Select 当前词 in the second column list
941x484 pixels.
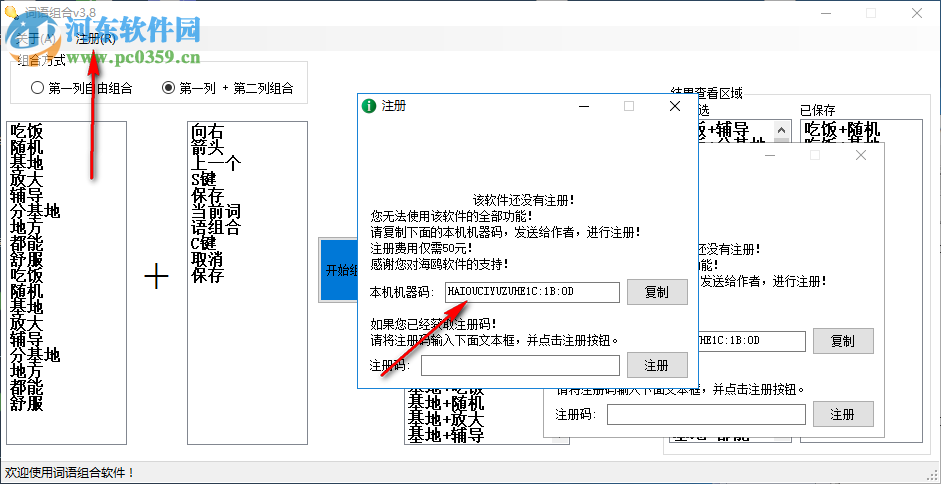point(216,211)
